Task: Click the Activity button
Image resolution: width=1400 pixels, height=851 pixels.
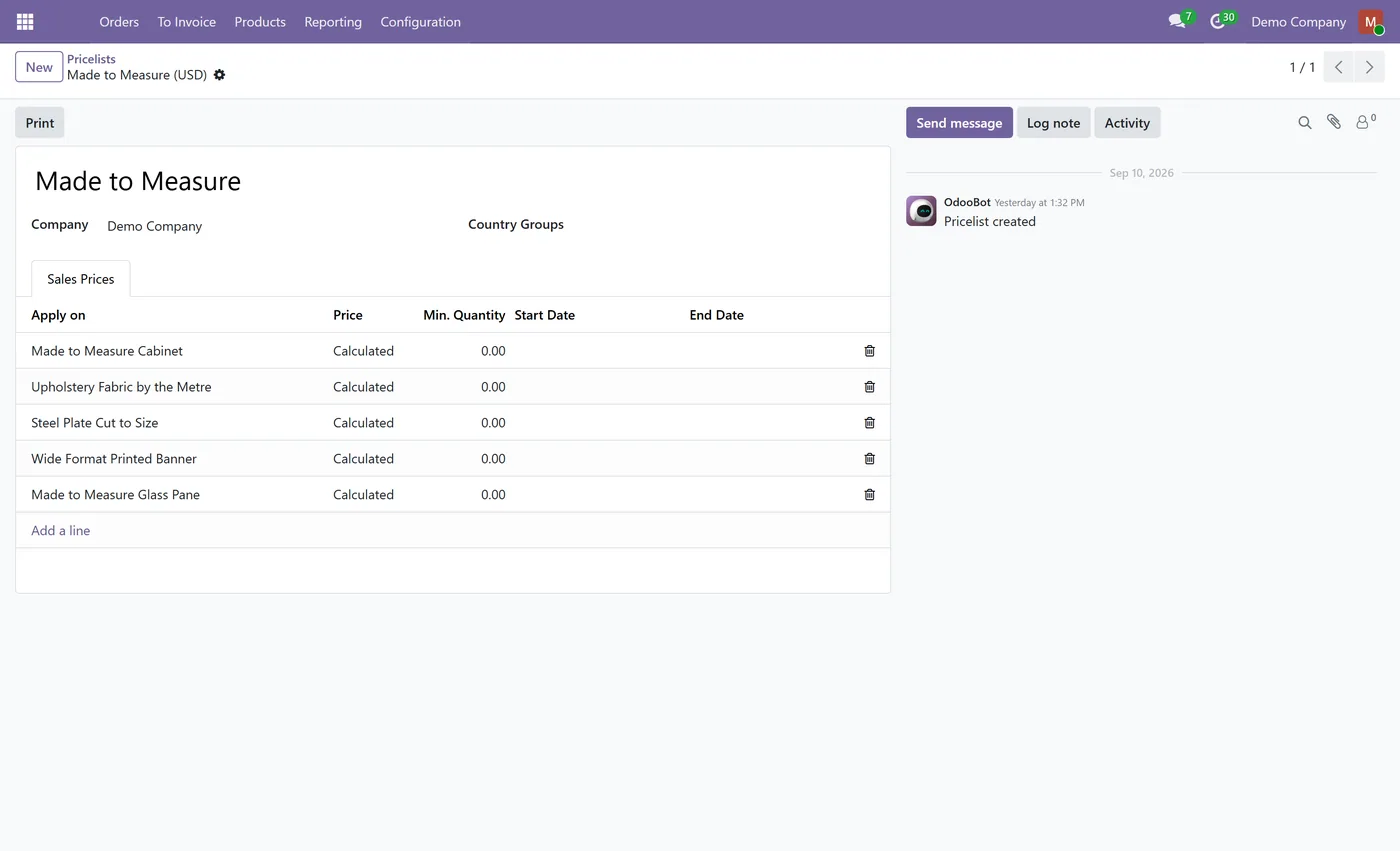Action: click(x=1127, y=122)
